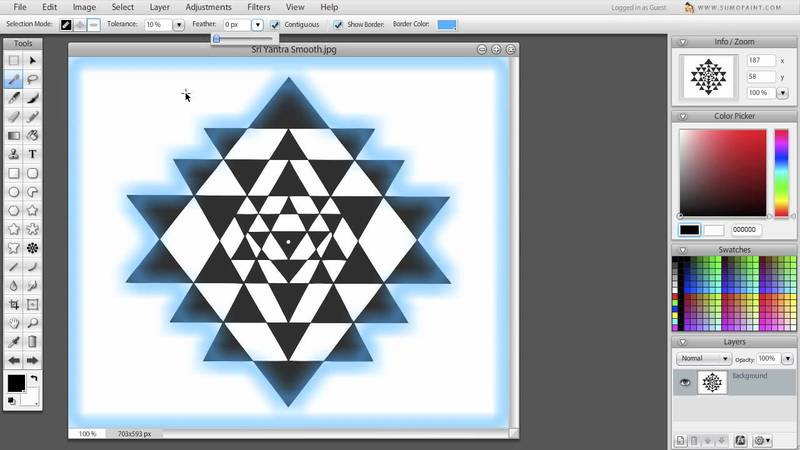Open the Feather dropdown arrow
The image size is (800, 450).
point(258,24)
